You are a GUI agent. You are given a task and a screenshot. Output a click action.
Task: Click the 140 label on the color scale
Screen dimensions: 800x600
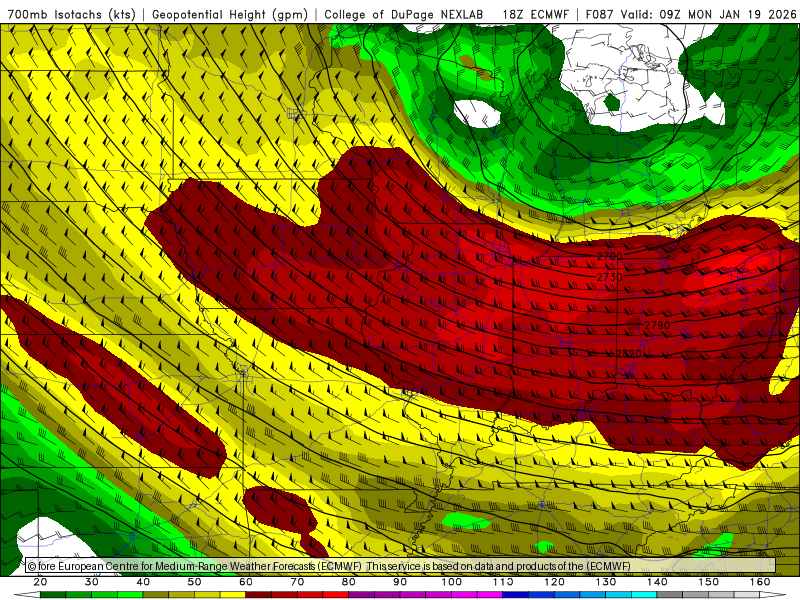[x=657, y=582]
